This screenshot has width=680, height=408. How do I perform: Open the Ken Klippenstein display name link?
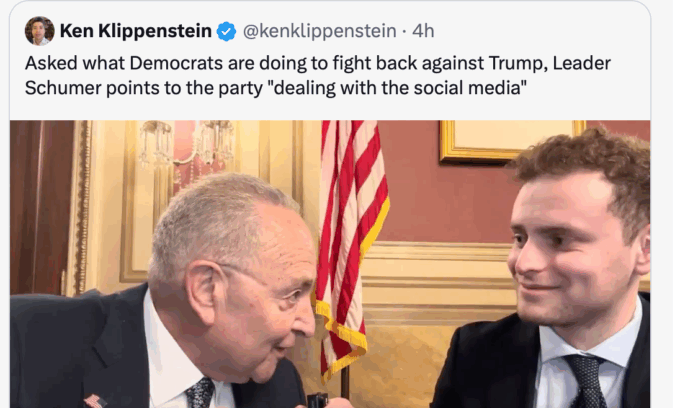point(136,31)
